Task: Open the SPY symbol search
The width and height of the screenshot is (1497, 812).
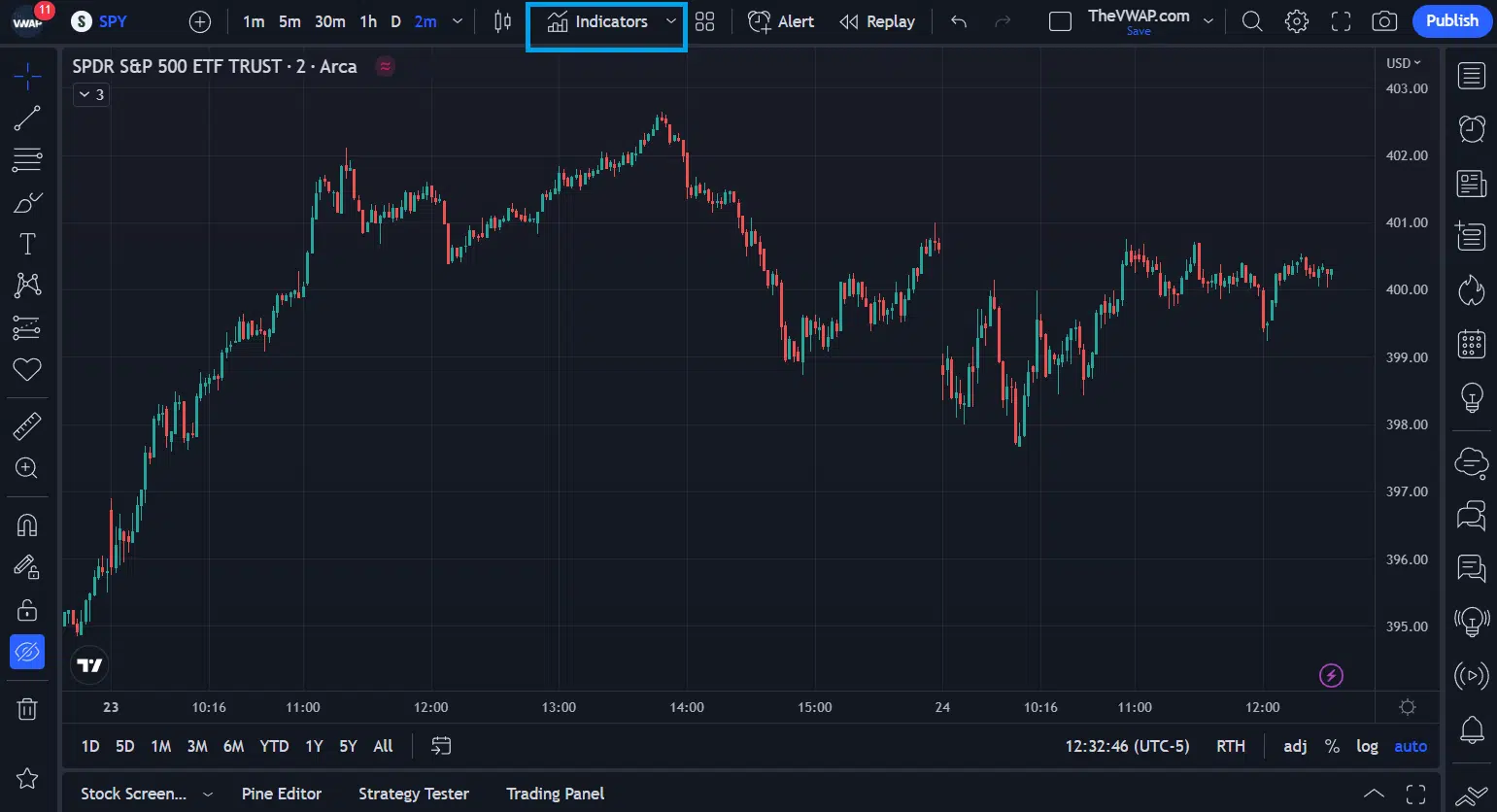Action: (x=100, y=21)
